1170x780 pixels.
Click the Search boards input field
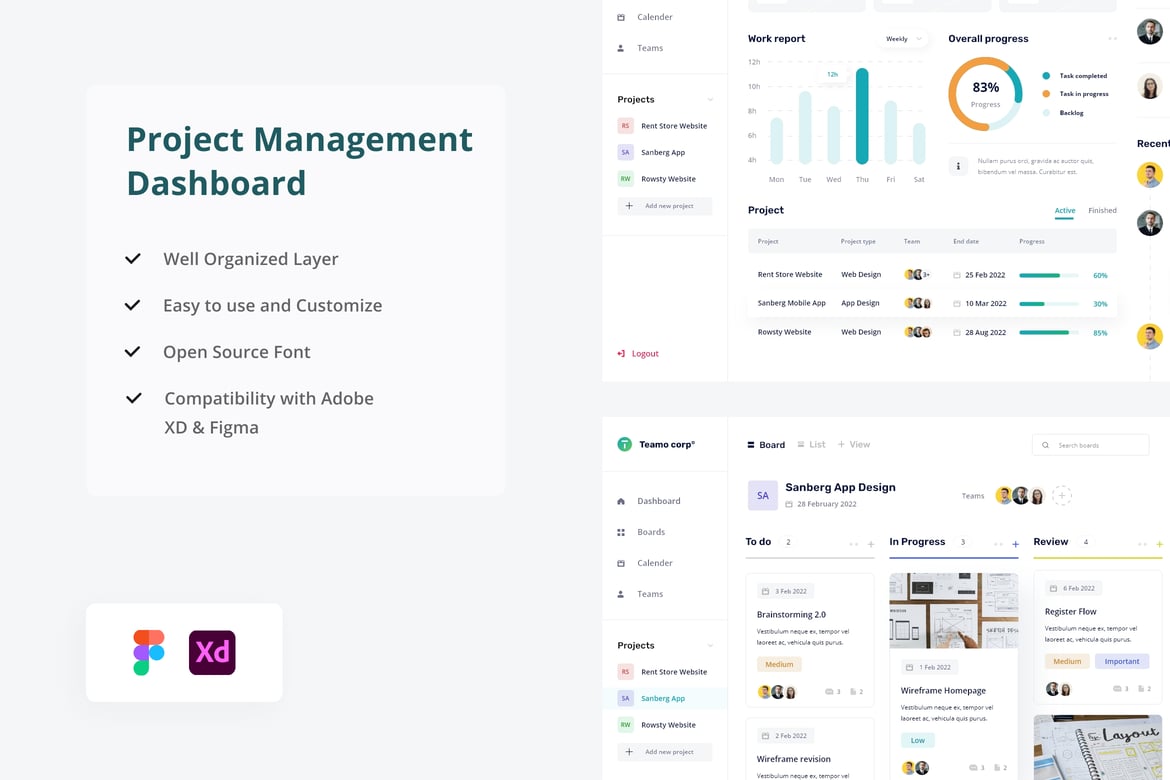[x=1090, y=445]
